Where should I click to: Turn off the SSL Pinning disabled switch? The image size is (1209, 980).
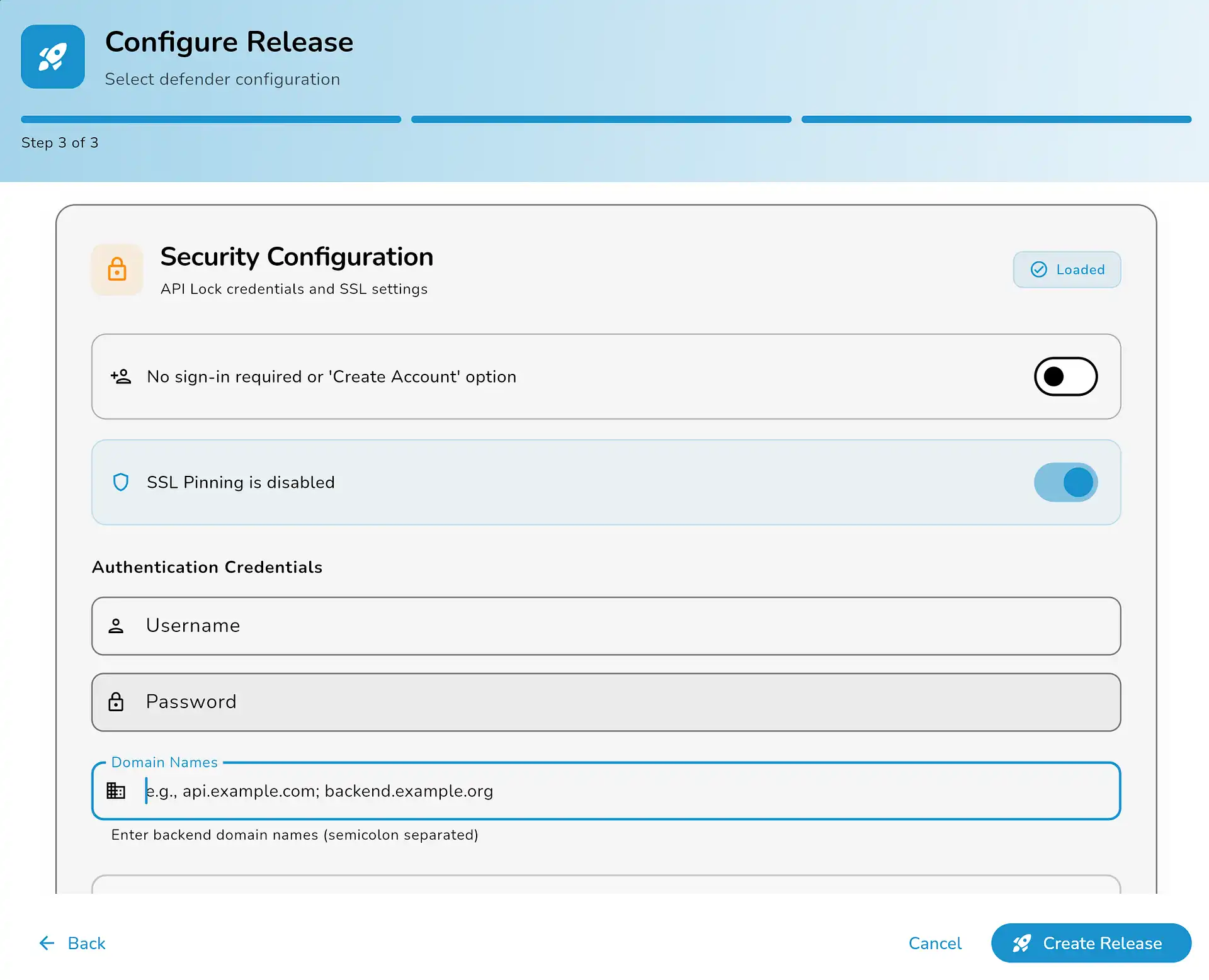click(x=1065, y=482)
